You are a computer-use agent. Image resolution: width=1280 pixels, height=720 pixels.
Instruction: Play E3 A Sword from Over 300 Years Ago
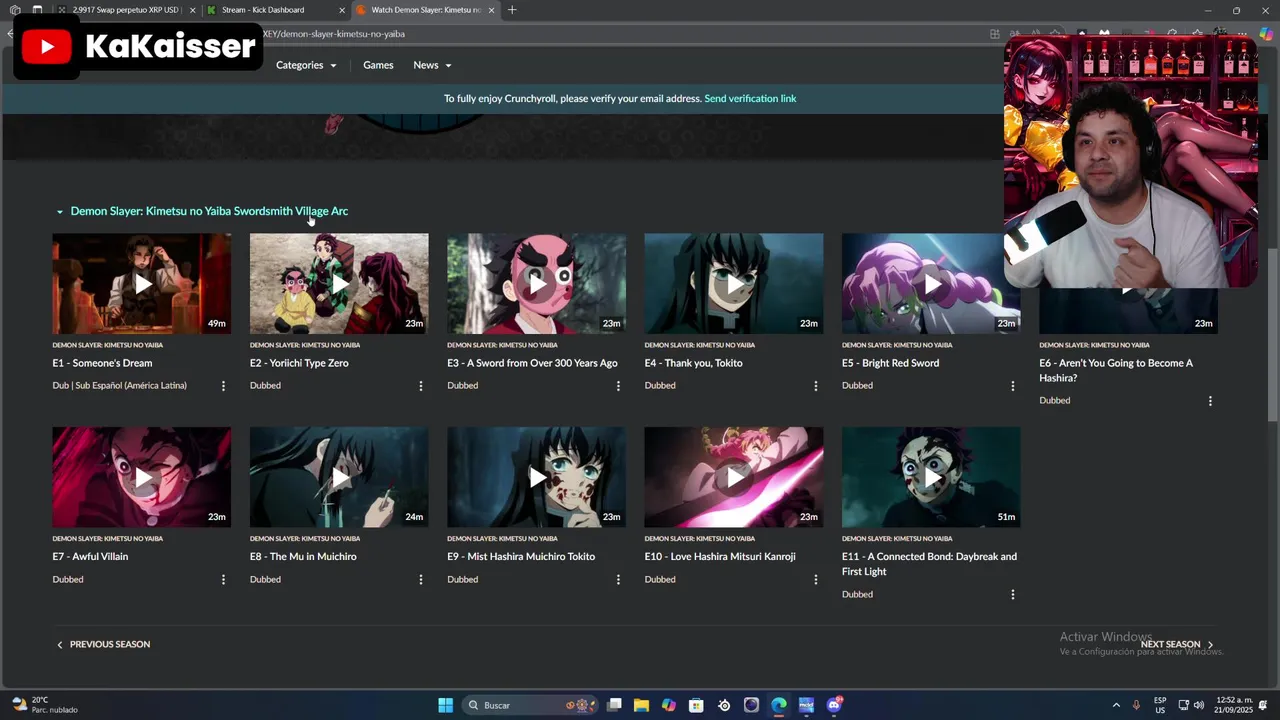536,284
